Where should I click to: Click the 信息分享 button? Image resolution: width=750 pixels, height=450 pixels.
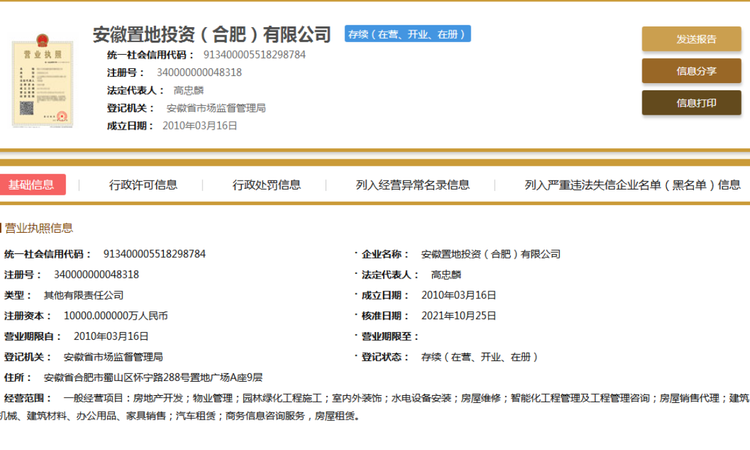click(x=691, y=71)
